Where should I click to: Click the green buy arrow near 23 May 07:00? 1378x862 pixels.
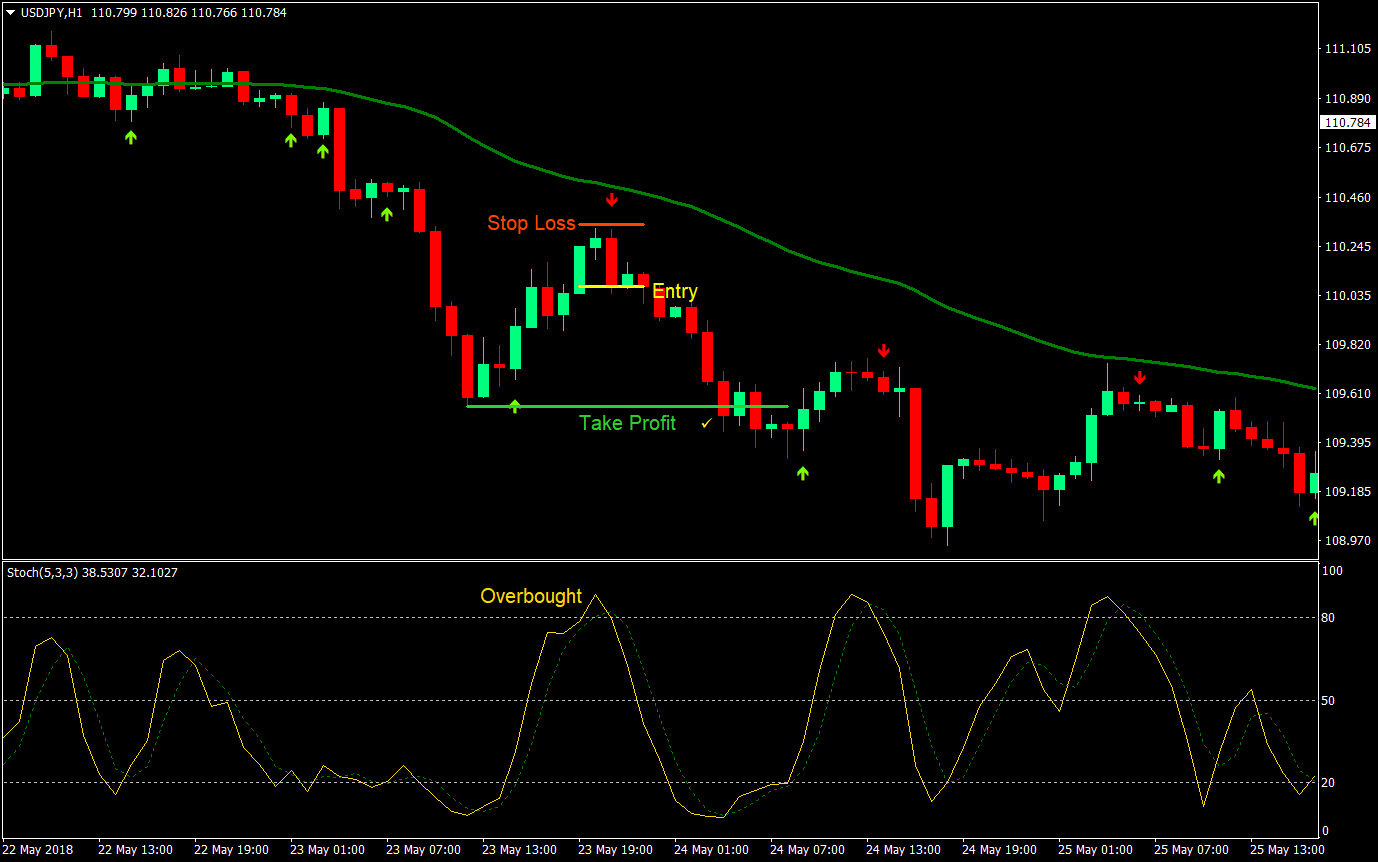[x=387, y=213]
